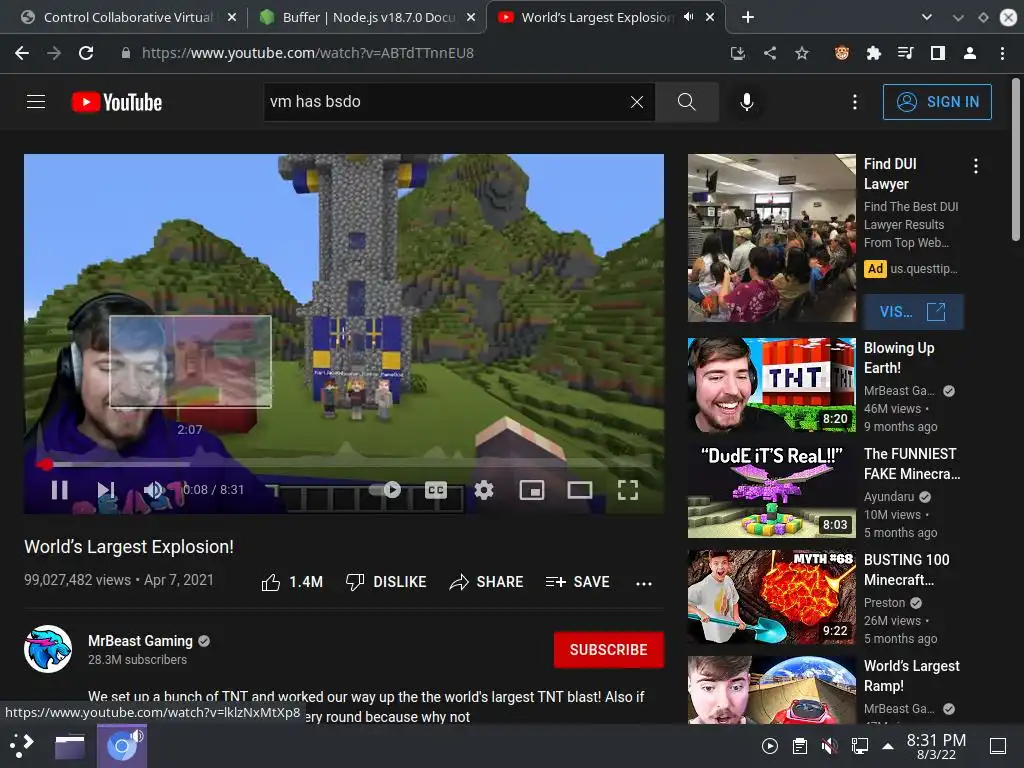
Task: Open the clock showing 8:31 PM
Action: [x=936, y=746]
